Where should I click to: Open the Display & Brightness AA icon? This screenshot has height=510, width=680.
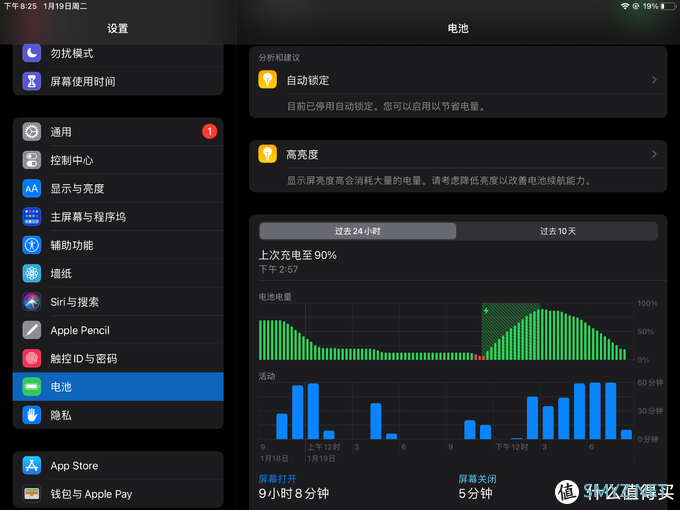tap(32, 188)
